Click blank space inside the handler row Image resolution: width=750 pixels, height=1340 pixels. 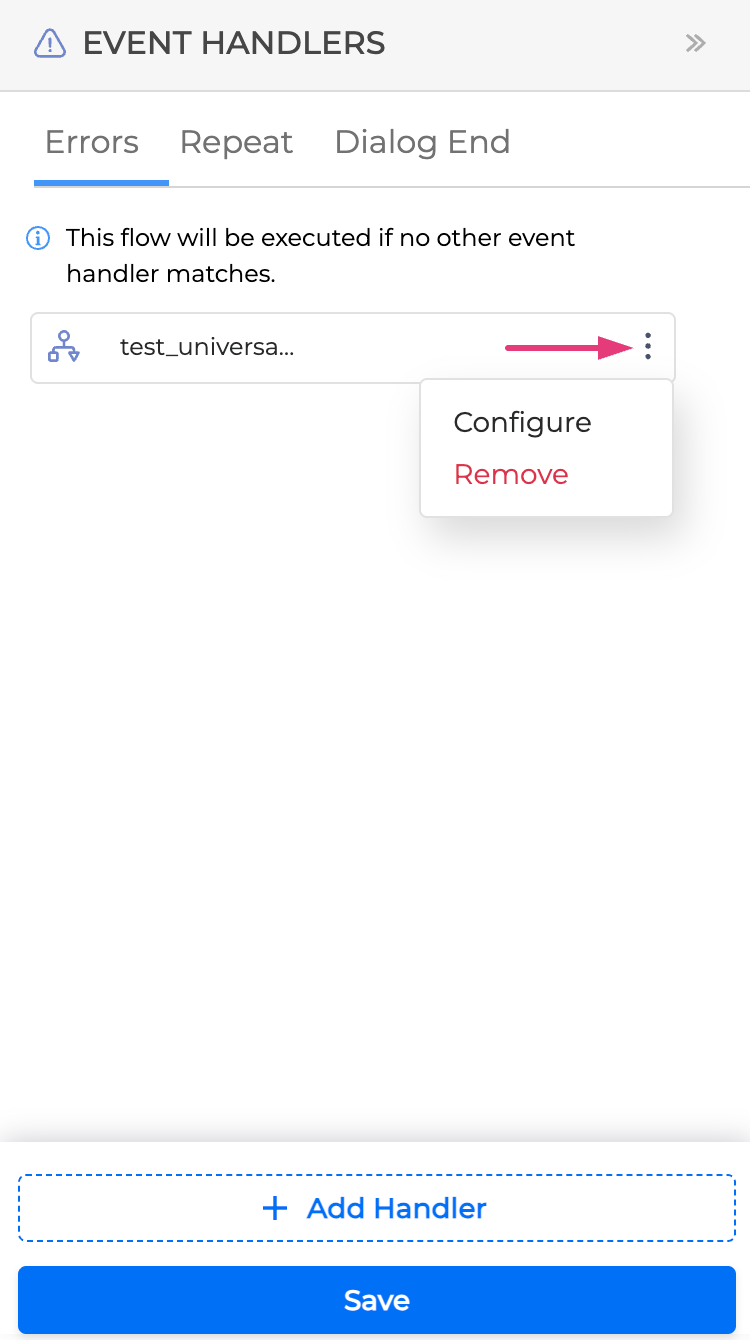coord(400,347)
